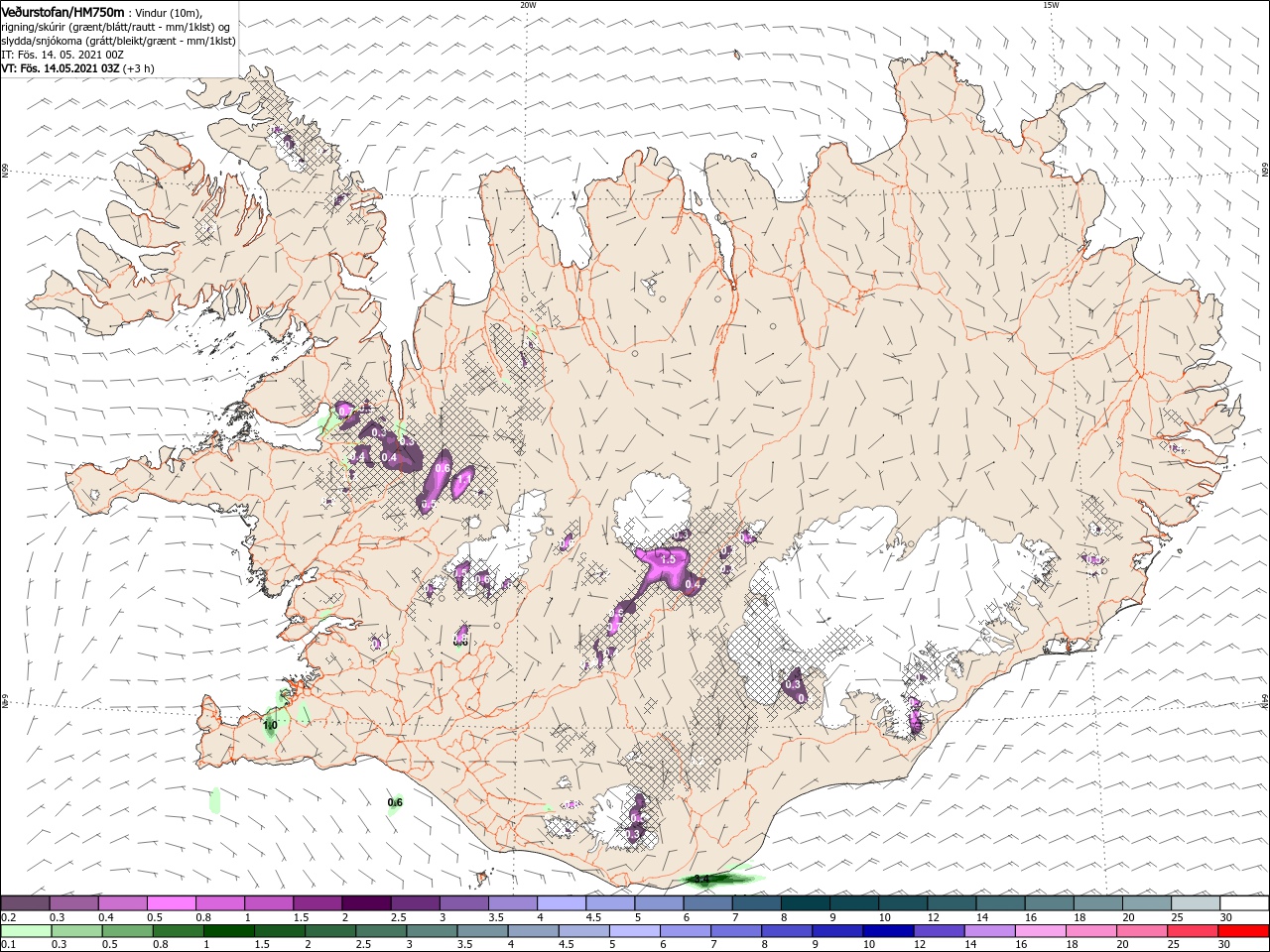
Task: Click the 1.5 value on the pink snow area
Action: pos(668,559)
